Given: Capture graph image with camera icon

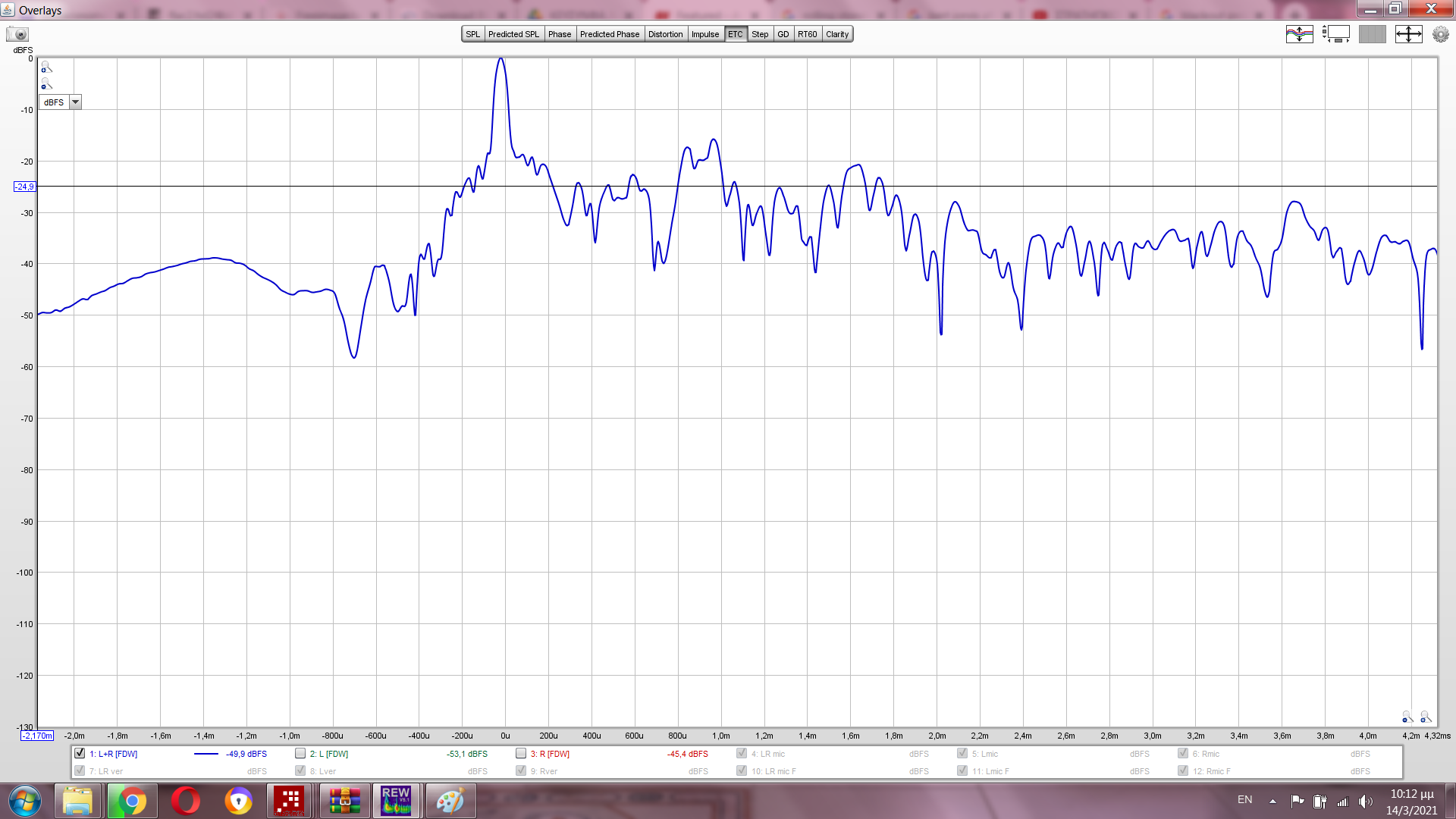Looking at the screenshot, I should click(x=17, y=34).
